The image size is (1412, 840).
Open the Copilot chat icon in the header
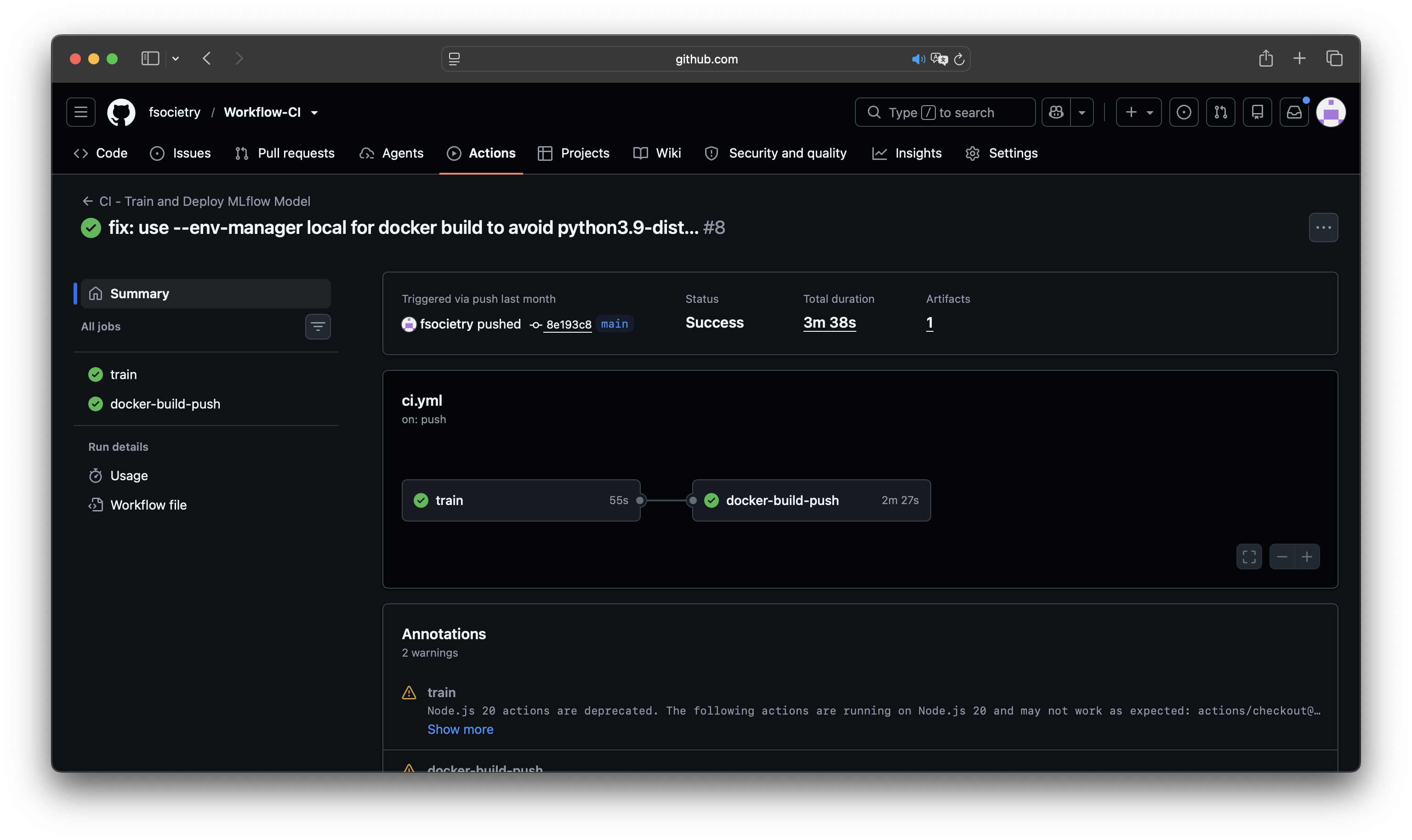(1056, 112)
